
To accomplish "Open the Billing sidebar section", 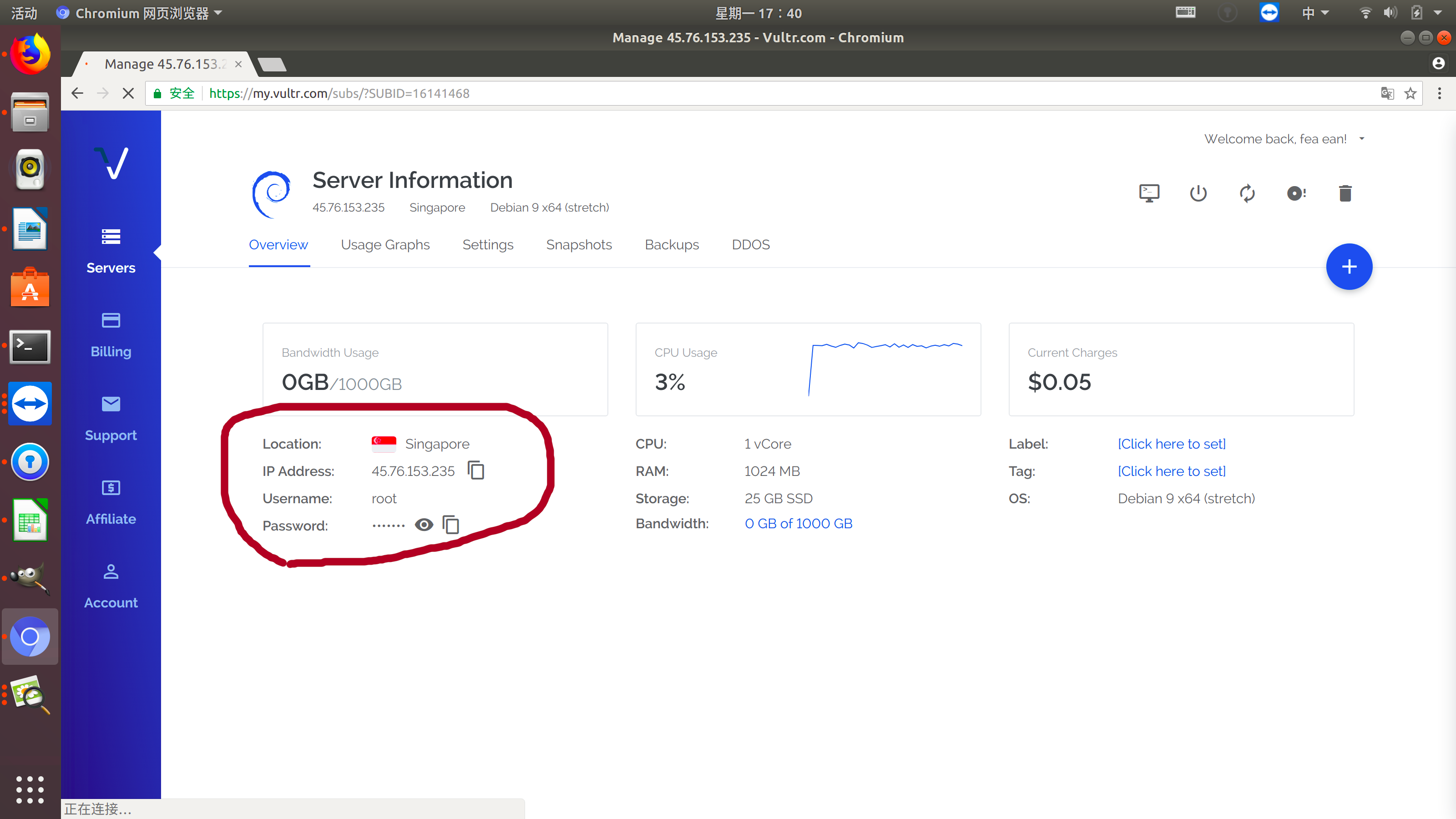I will (111, 335).
